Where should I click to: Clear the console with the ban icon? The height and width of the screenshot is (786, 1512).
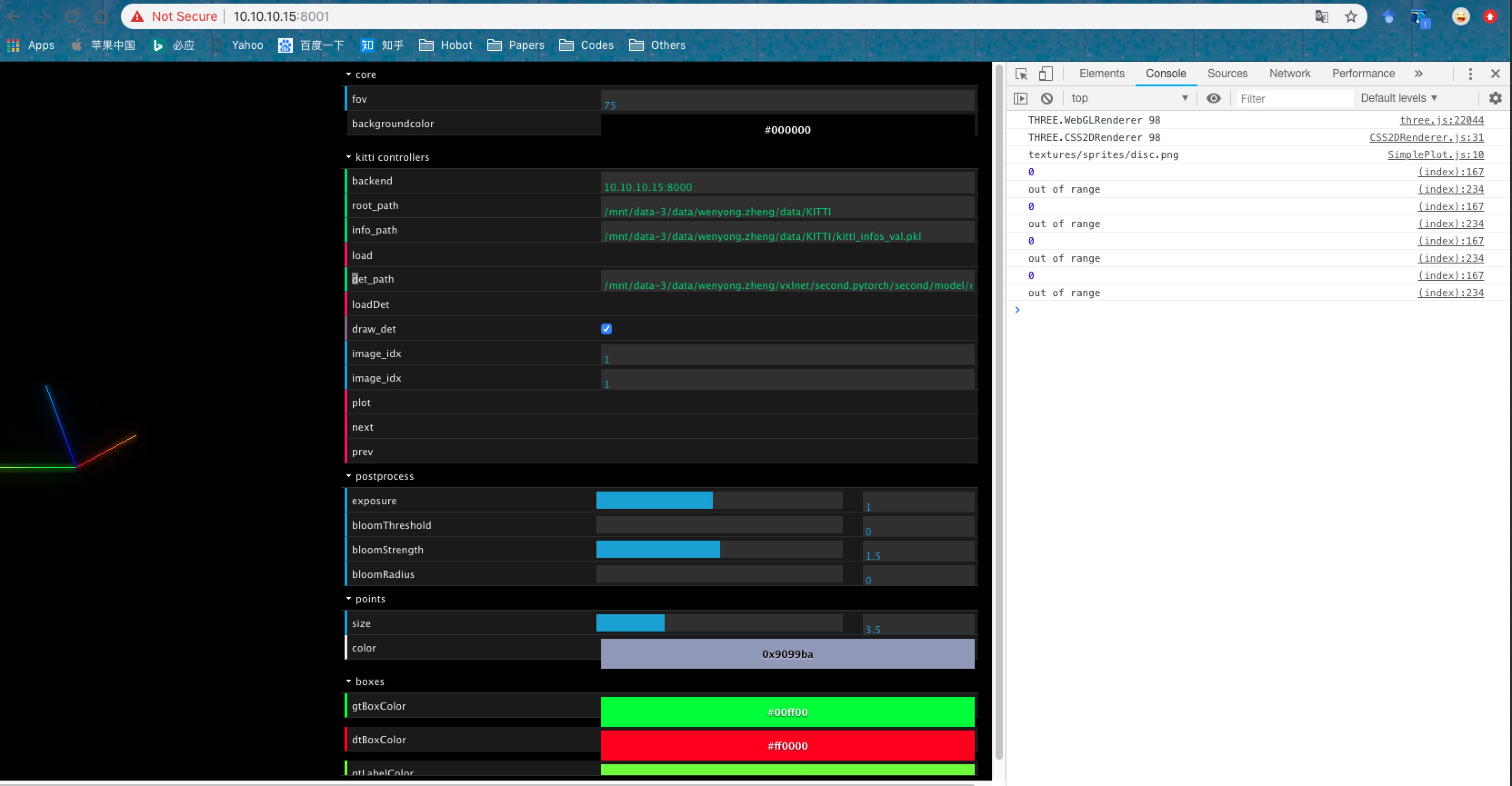point(1047,98)
